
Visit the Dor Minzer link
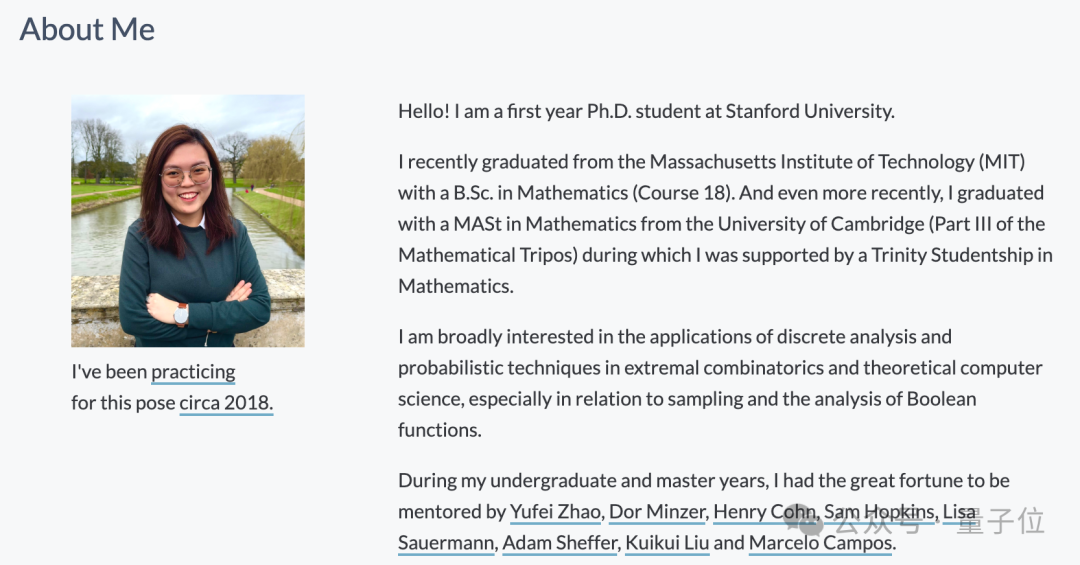[657, 512]
